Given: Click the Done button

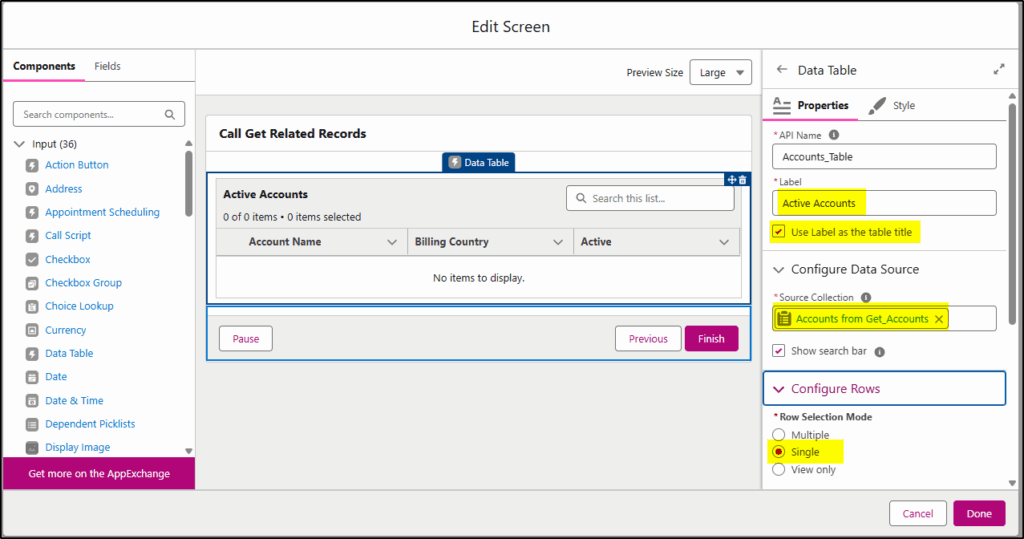Looking at the screenshot, I should point(979,514).
